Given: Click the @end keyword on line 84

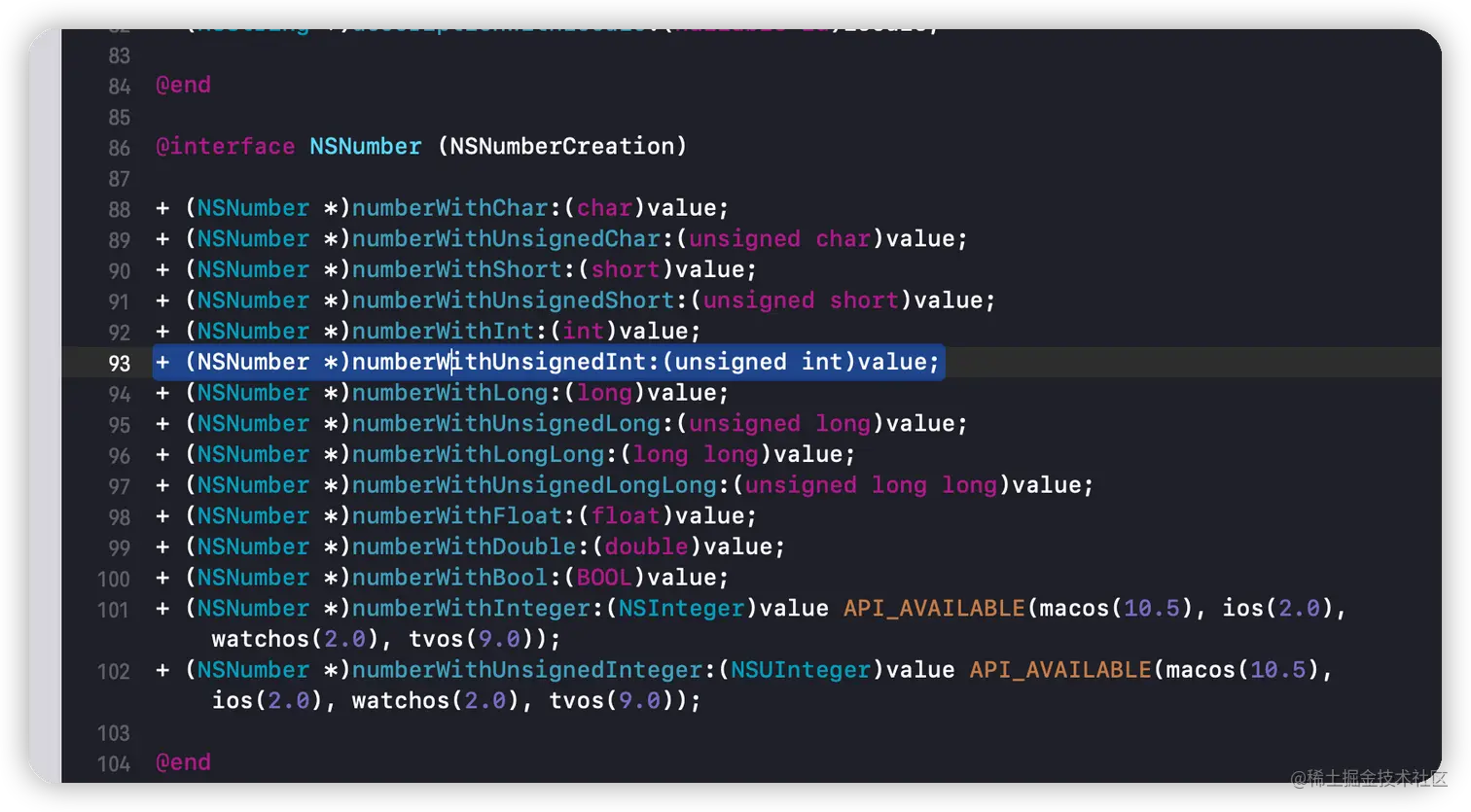Looking at the screenshot, I should 183,86.
